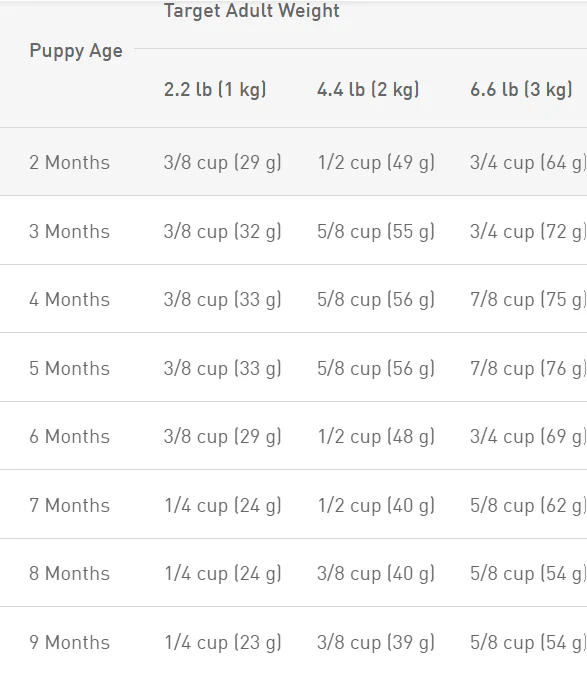Click the 1/2 cup (49 g) cell
The image size is (587, 673).
(376, 163)
